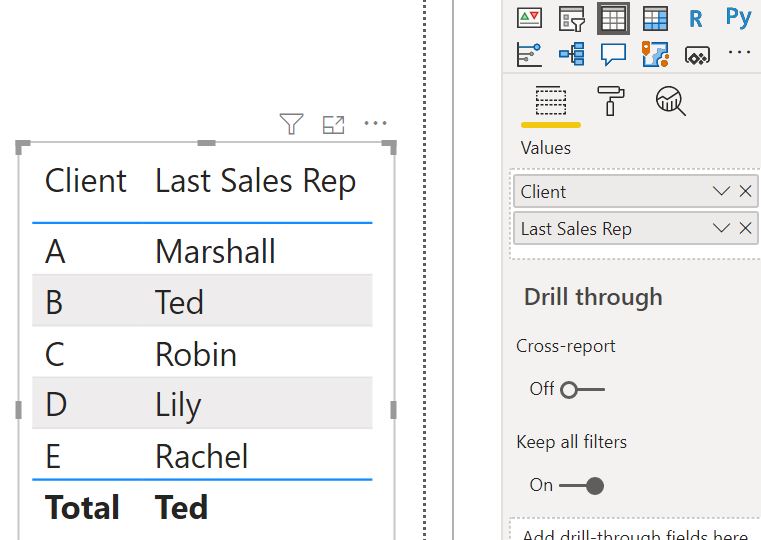Expand the Client field dropdown
The image size is (761, 540).
coord(721,191)
